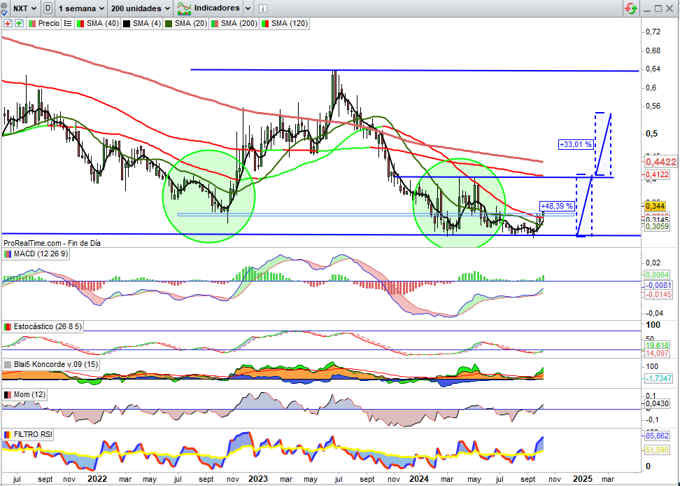Open SMA (200) indicator settings
The height and width of the screenshot is (486, 680).
[x=239, y=23]
